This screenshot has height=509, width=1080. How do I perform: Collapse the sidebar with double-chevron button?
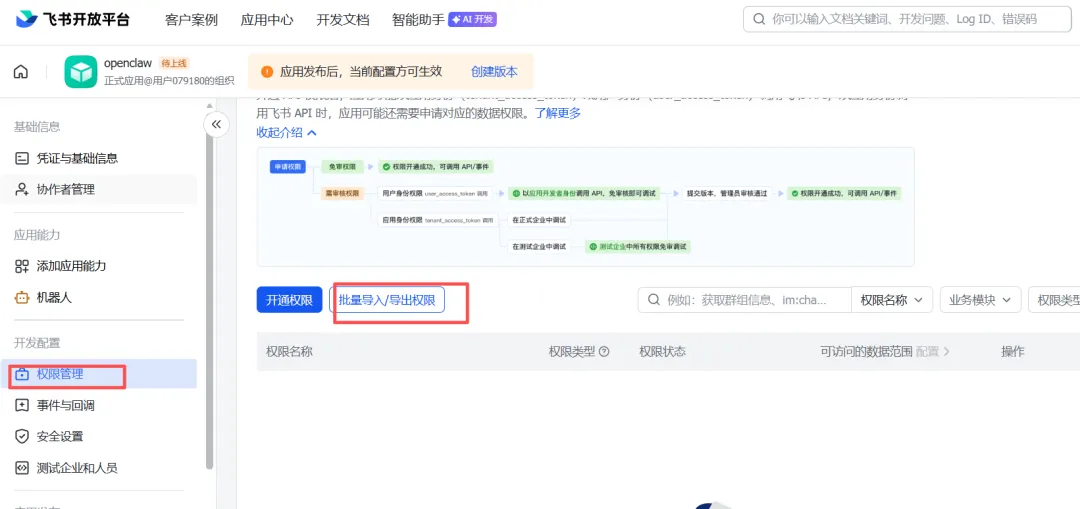click(216, 124)
